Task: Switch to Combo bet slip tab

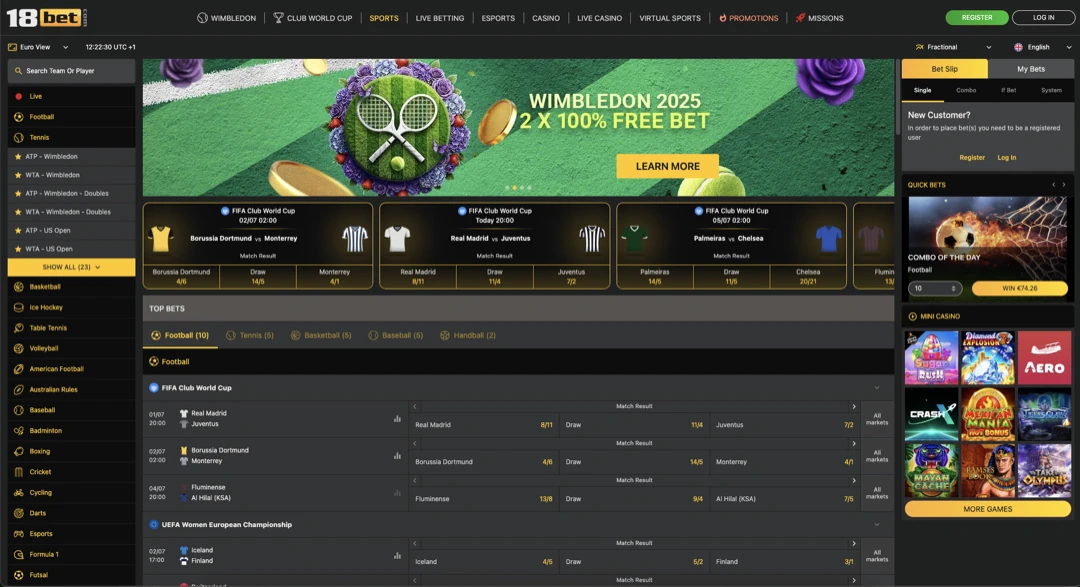Action: (x=966, y=90)
